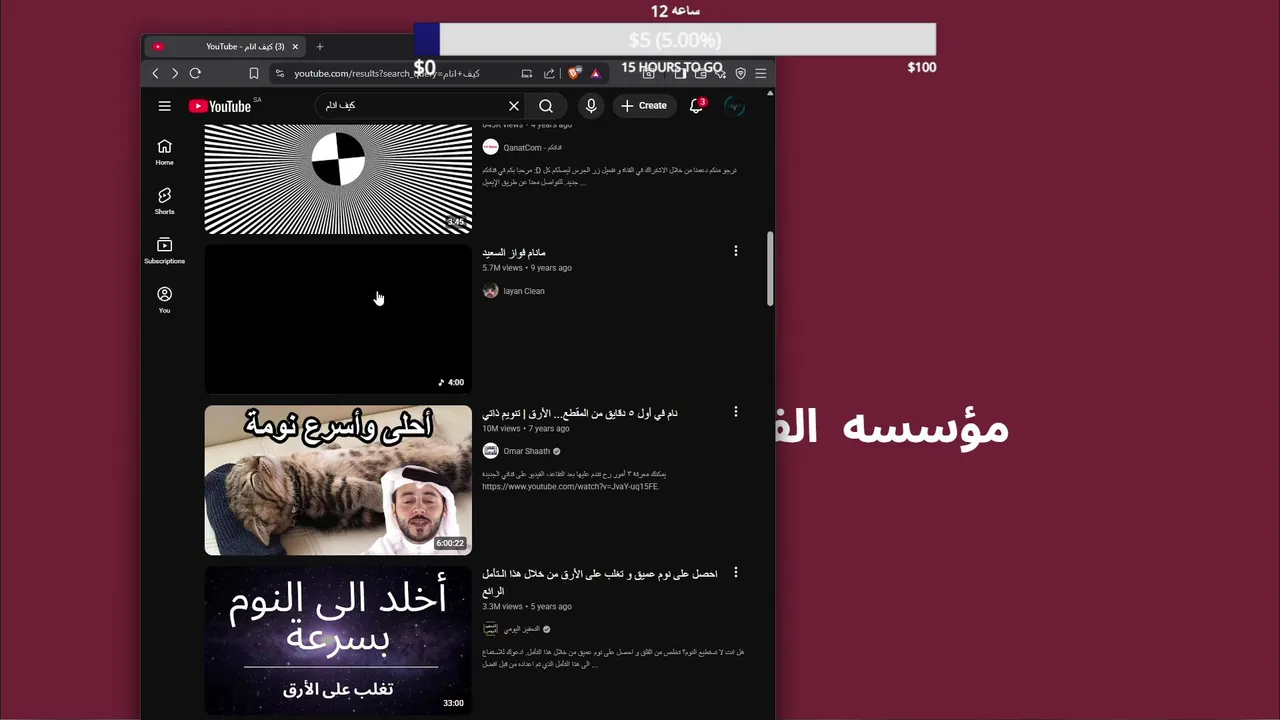Play the 33:00 starry night thumbnail
Viewport: 1280px width, 720px height.
(338, 640)
